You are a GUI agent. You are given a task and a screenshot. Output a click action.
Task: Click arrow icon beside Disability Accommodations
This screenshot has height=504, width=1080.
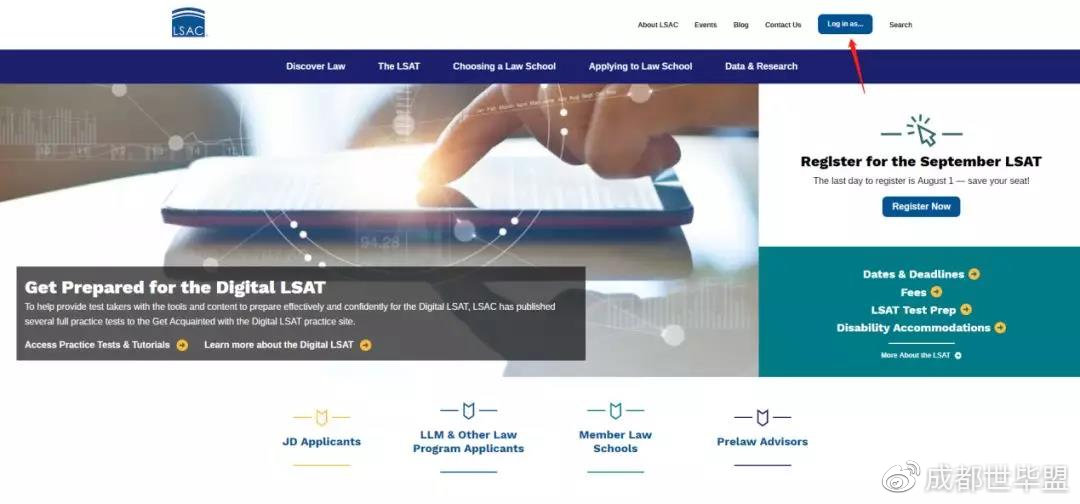click(1000, 328)
